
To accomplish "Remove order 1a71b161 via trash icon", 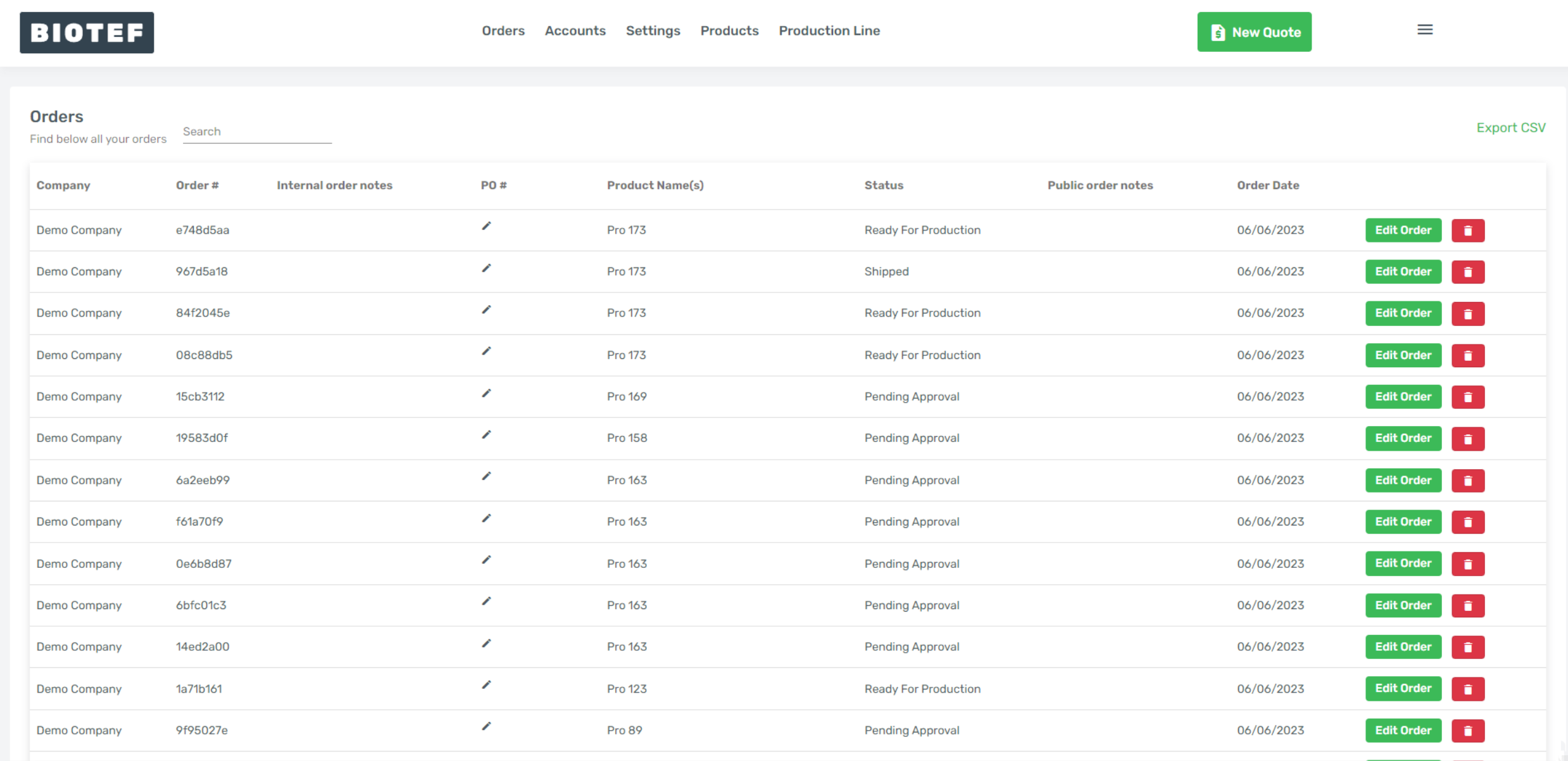I will tap(1467, 689).
